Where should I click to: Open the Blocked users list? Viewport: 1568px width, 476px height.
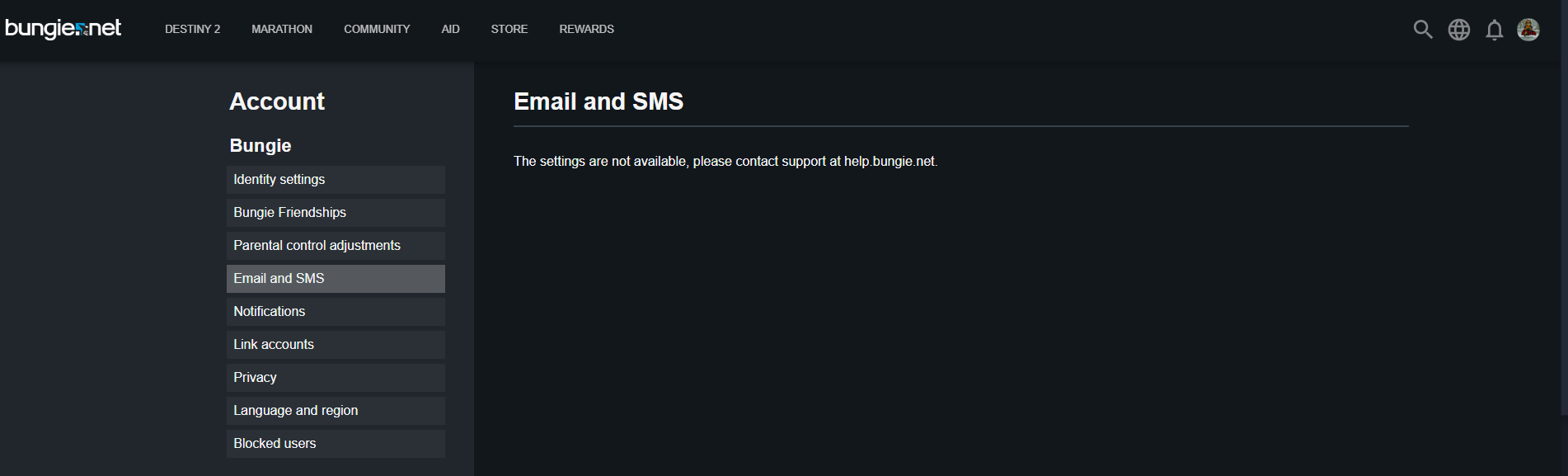336,444
